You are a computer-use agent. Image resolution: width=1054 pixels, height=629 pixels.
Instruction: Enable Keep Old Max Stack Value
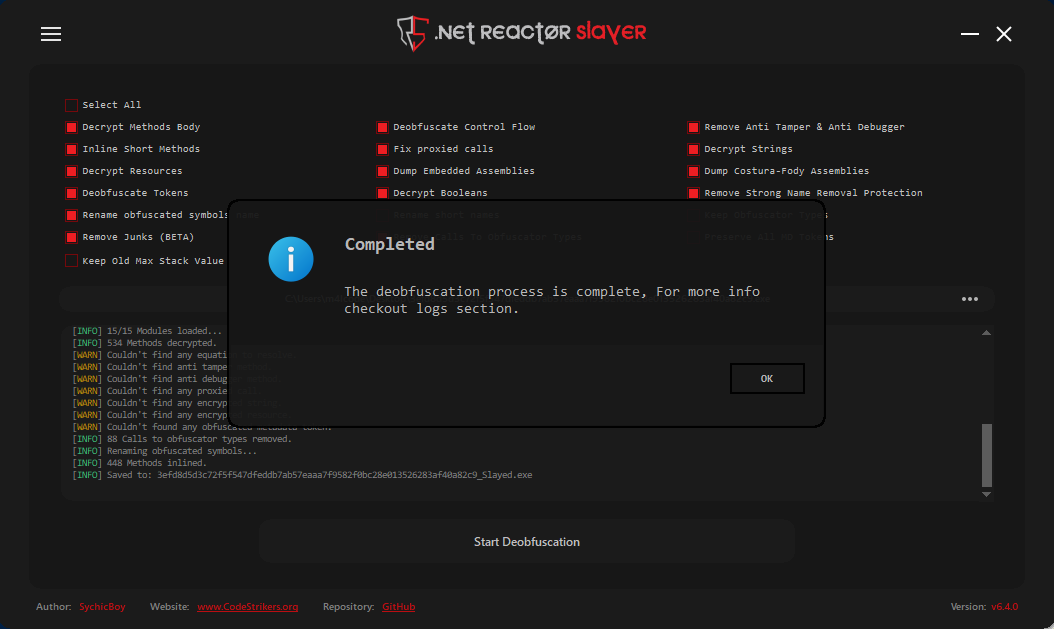click(71, 259)
